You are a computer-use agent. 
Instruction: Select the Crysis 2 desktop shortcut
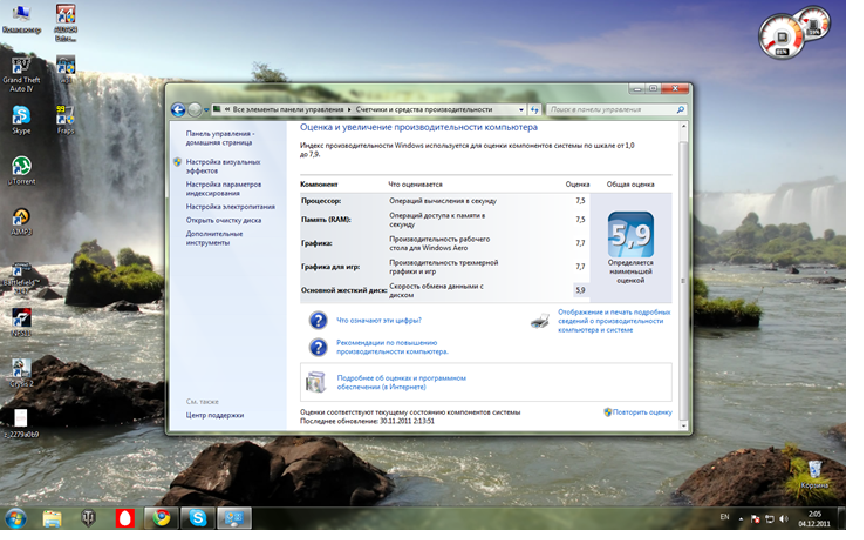click(21, 372)
